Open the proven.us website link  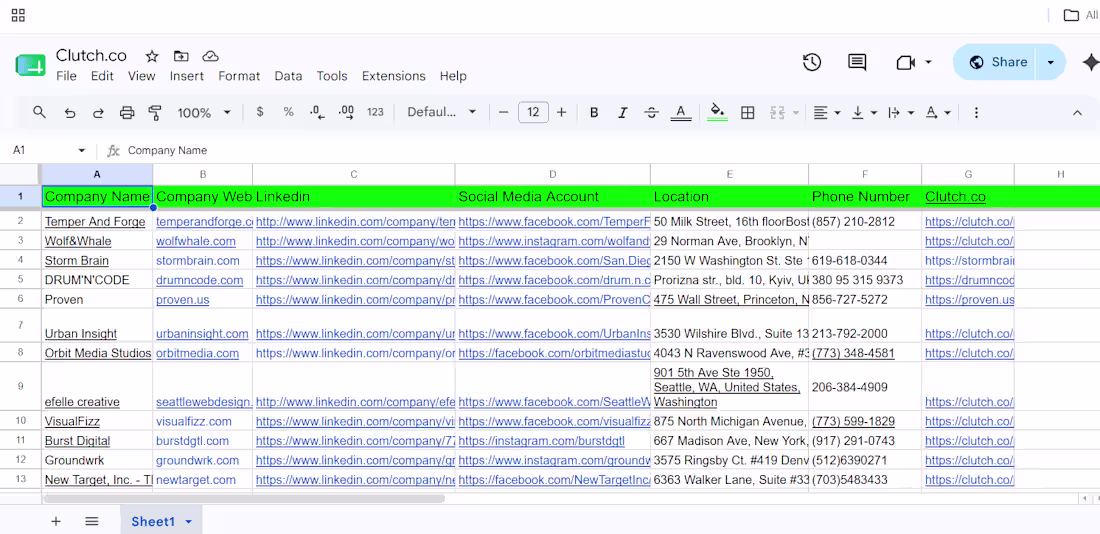click(x=182, y=300)
